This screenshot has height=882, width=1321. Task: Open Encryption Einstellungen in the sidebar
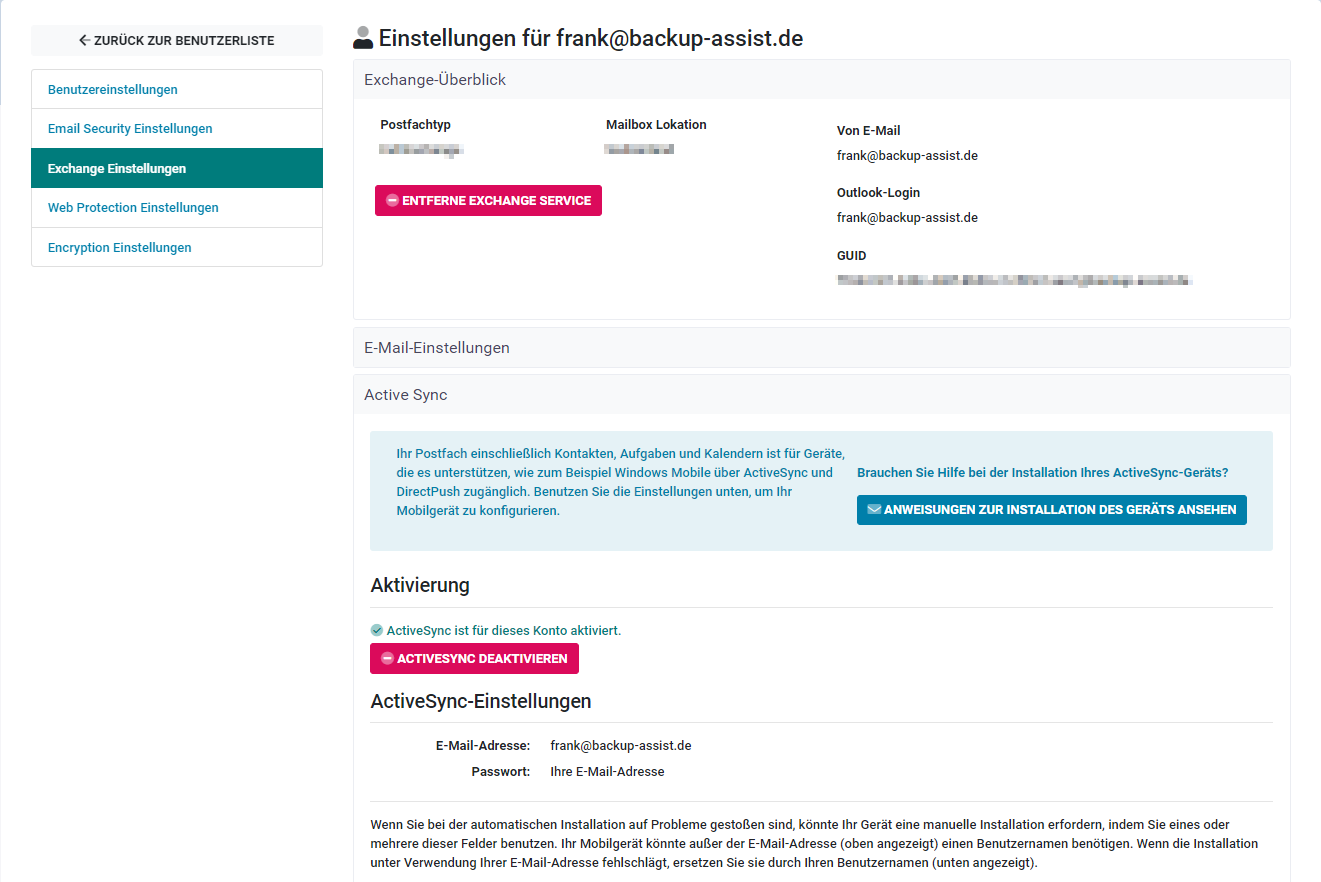(120, 248)
